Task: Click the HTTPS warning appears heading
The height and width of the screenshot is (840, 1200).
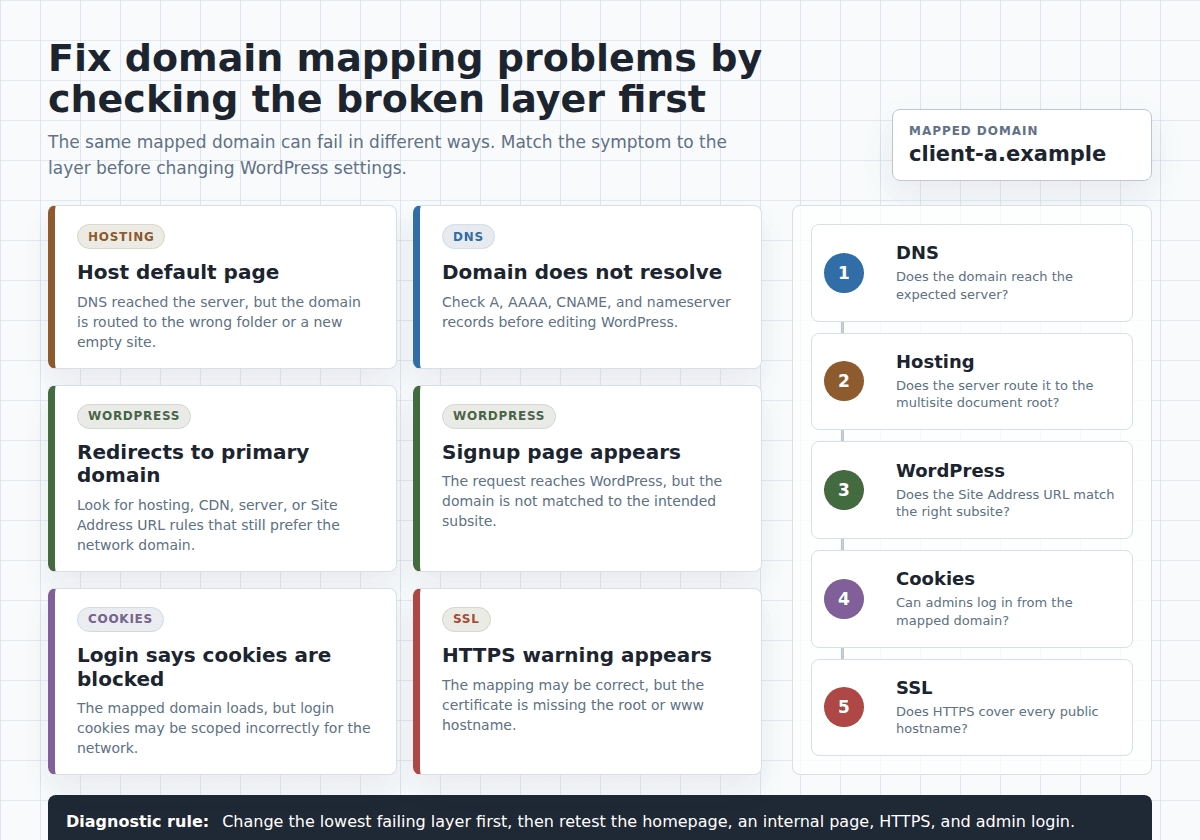Action: 577,655
